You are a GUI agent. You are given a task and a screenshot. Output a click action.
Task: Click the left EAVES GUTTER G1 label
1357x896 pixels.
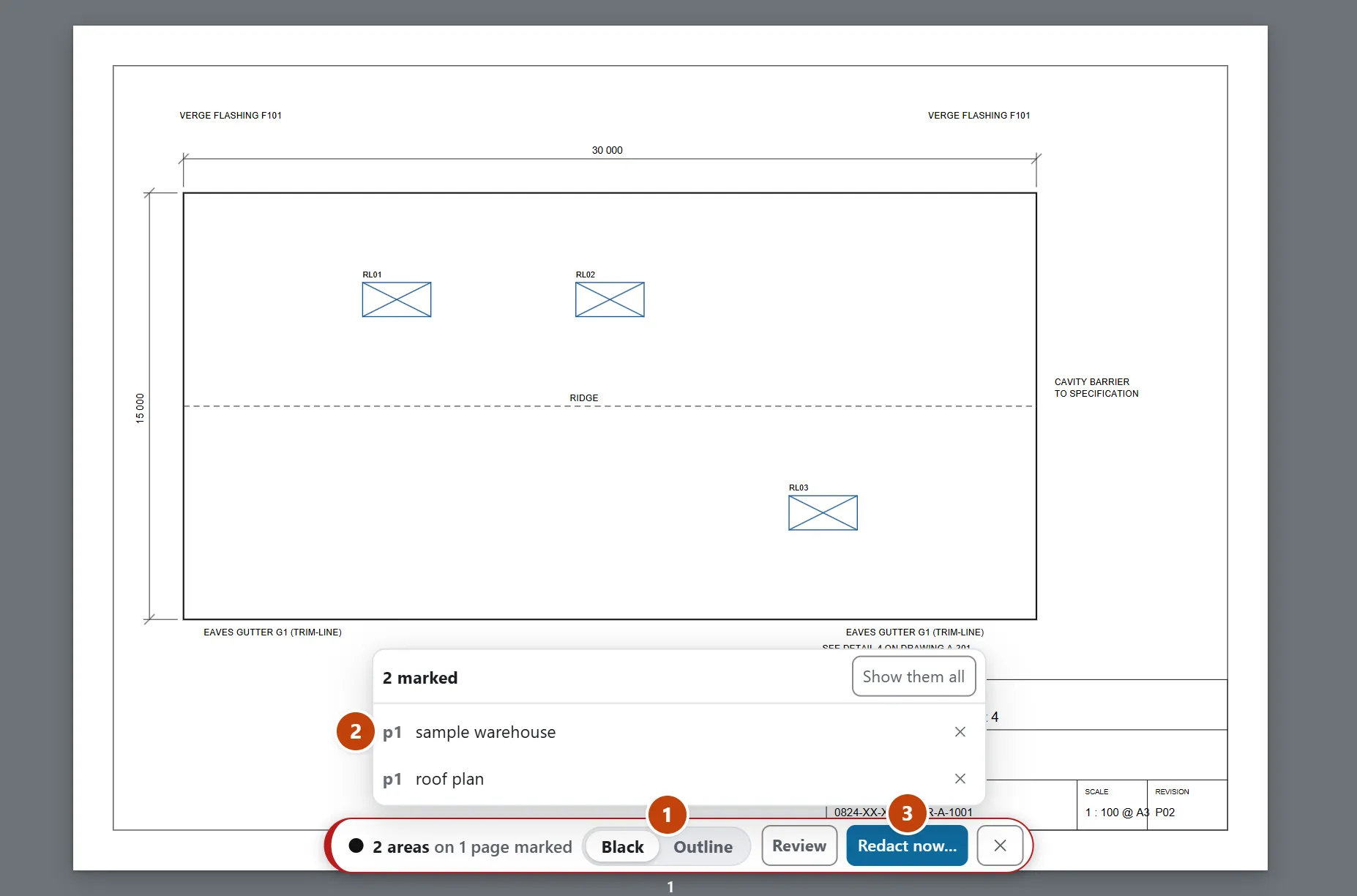click(x=272, y=632)
